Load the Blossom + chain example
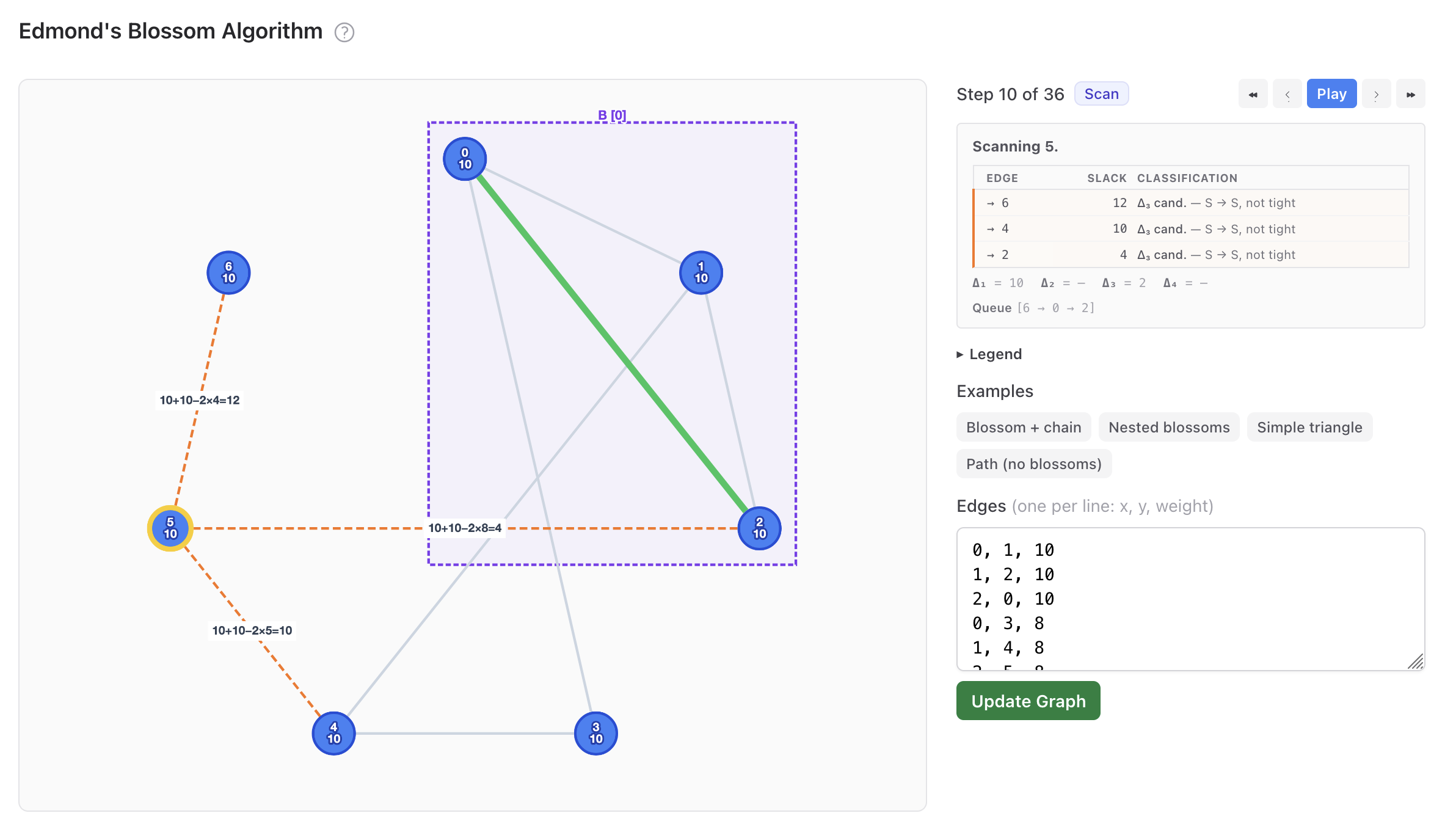The width and height of the screenshot is (1456, 827). 1024,427
